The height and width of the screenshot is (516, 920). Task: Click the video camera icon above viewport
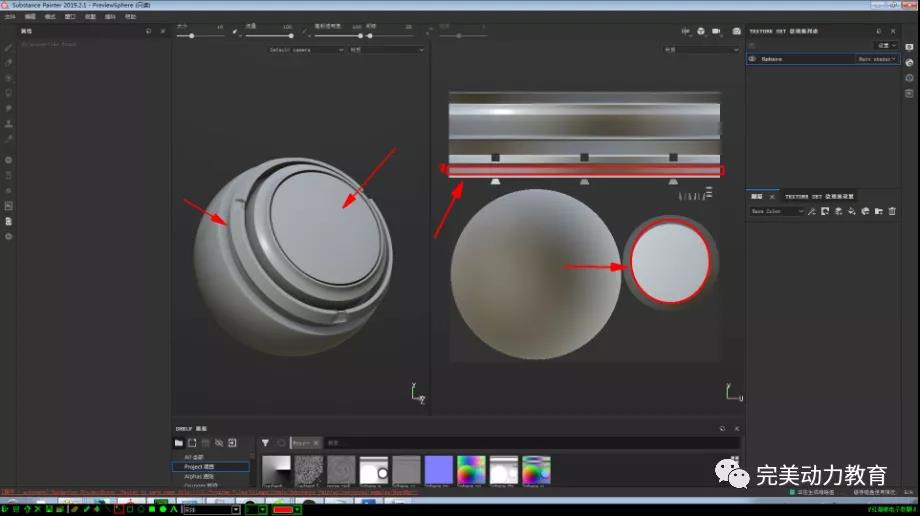coord(716,31)
